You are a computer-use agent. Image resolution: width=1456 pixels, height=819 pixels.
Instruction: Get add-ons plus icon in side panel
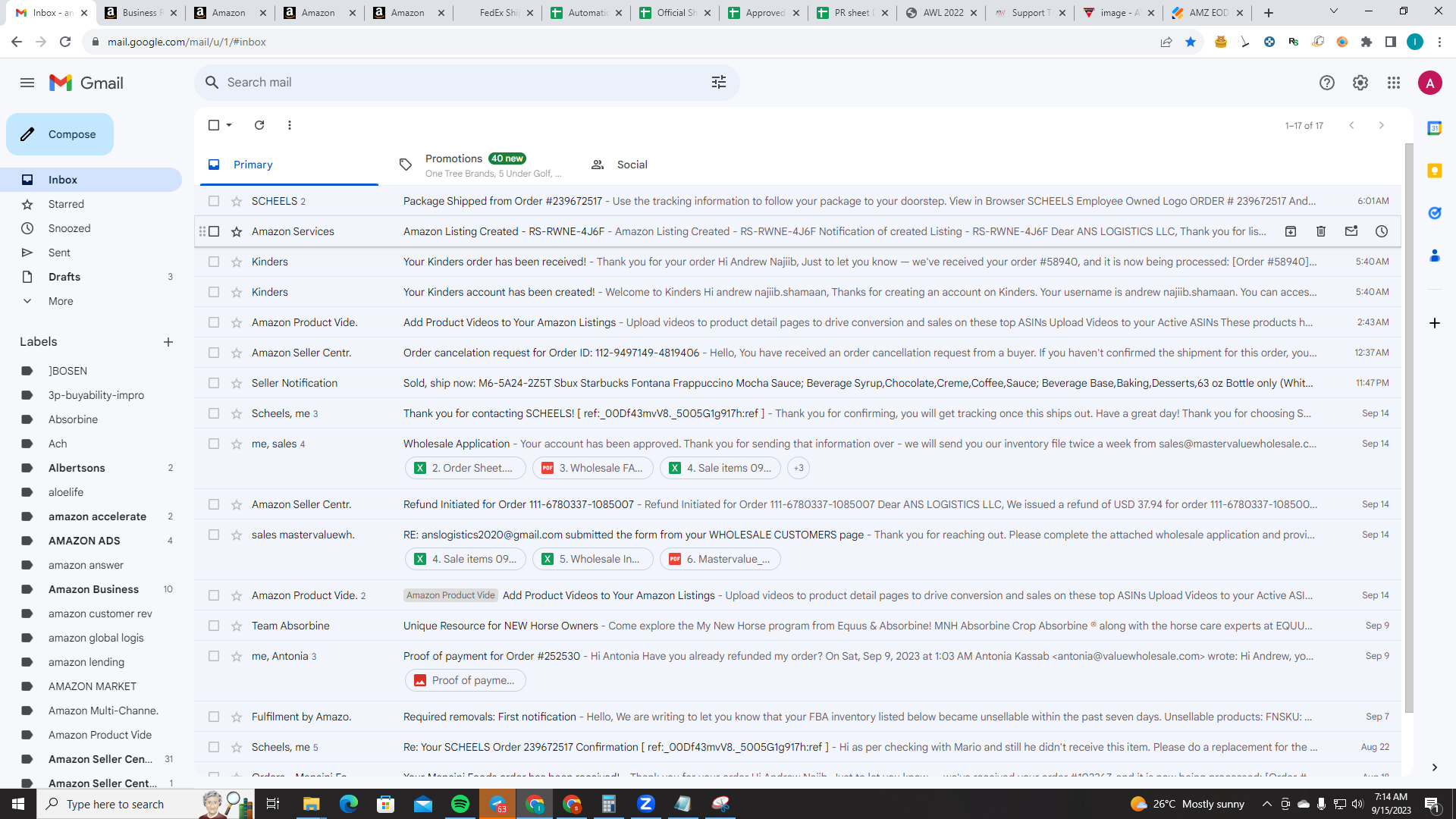pyautogui.click(x=1435, y=323)
